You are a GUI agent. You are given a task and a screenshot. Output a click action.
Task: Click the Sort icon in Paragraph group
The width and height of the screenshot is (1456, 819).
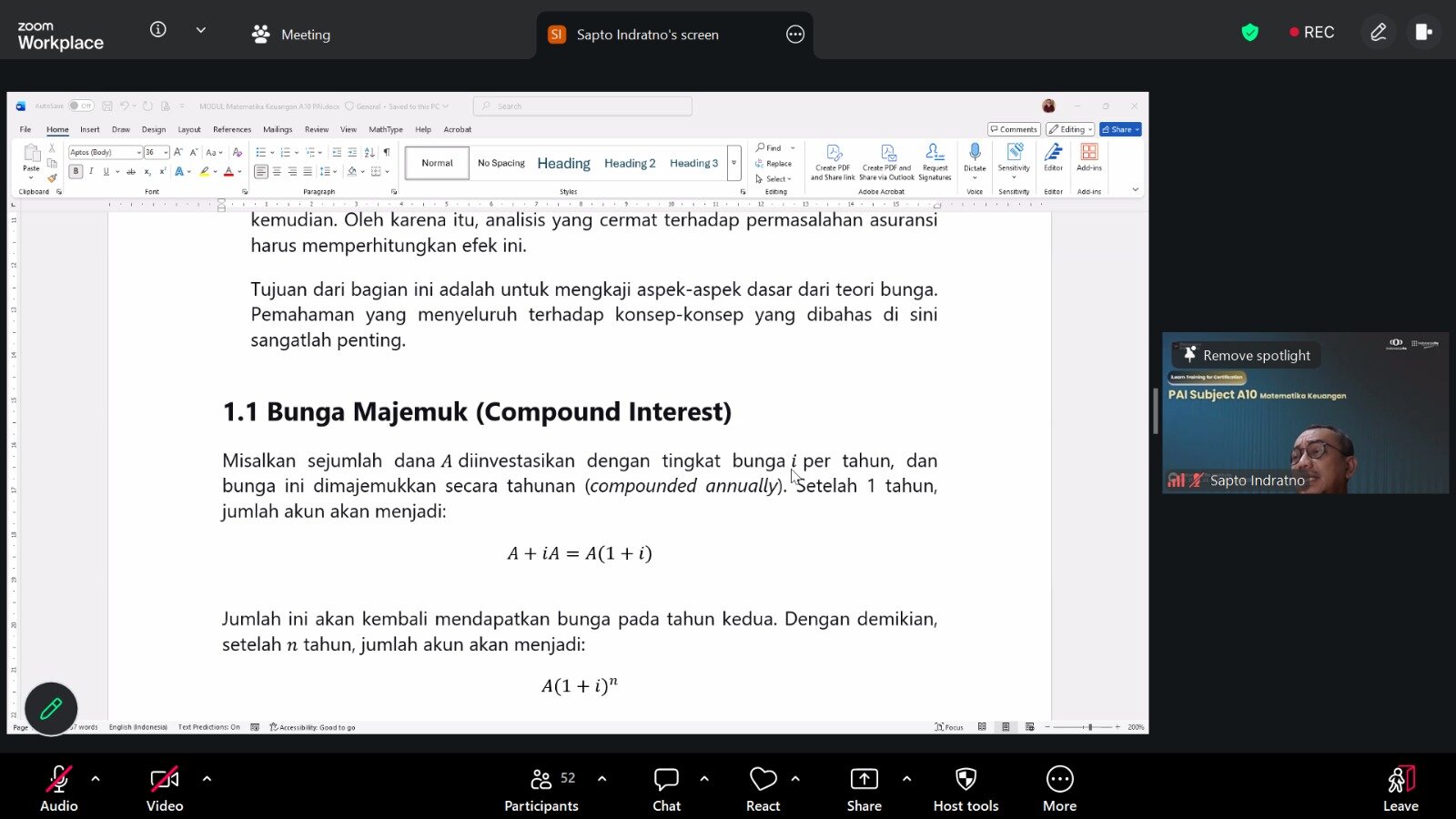[x=370, y=152]
